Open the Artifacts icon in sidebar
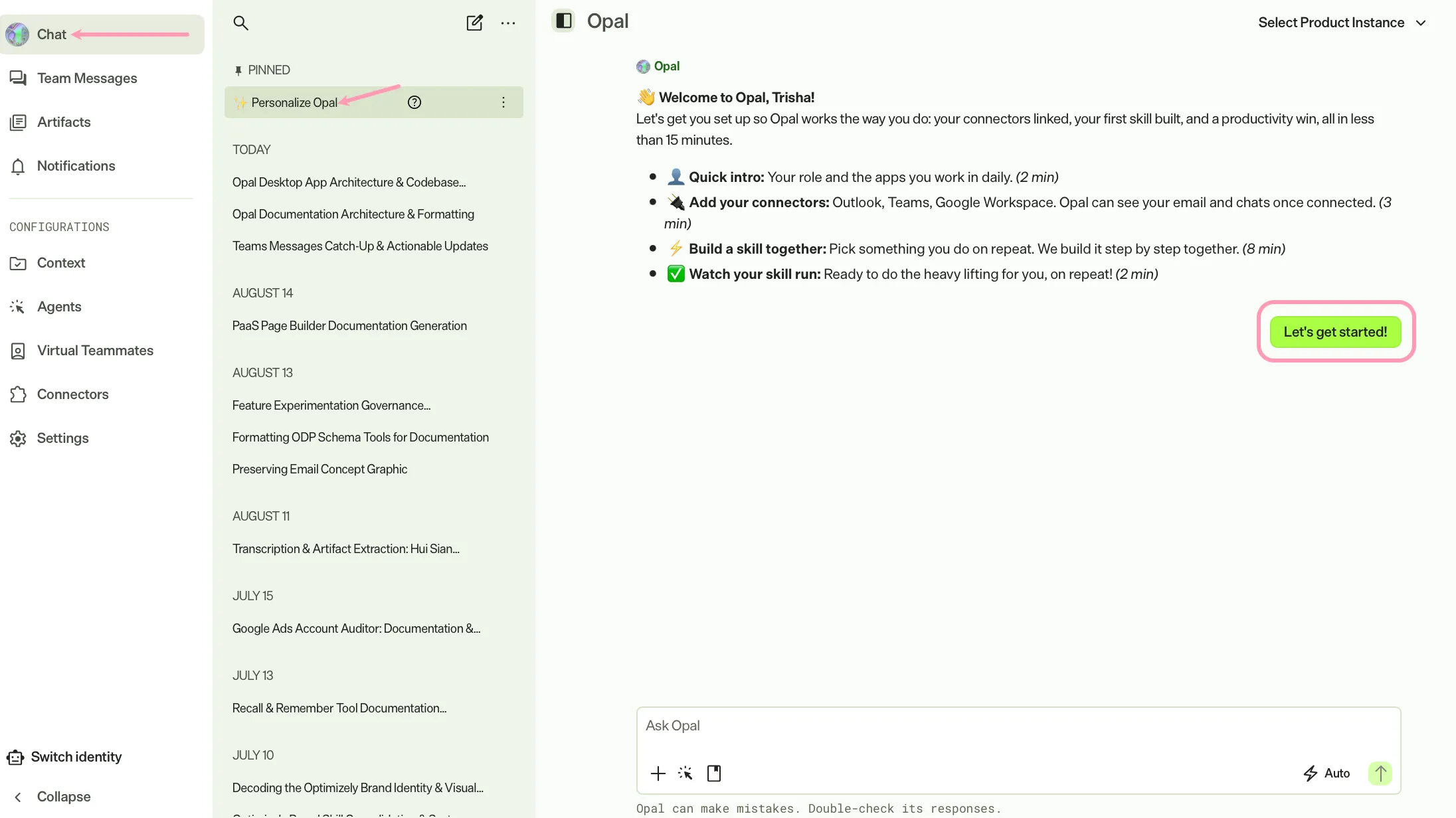 [x=18, y=122]
